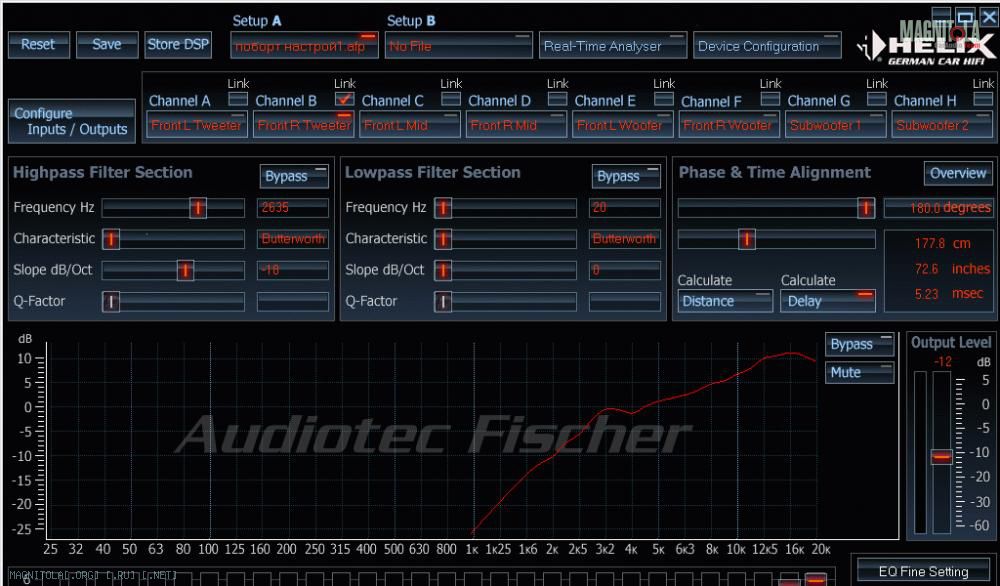
Task: Open the Setup B 'No File' selector
Action: (x=459, y=46)
